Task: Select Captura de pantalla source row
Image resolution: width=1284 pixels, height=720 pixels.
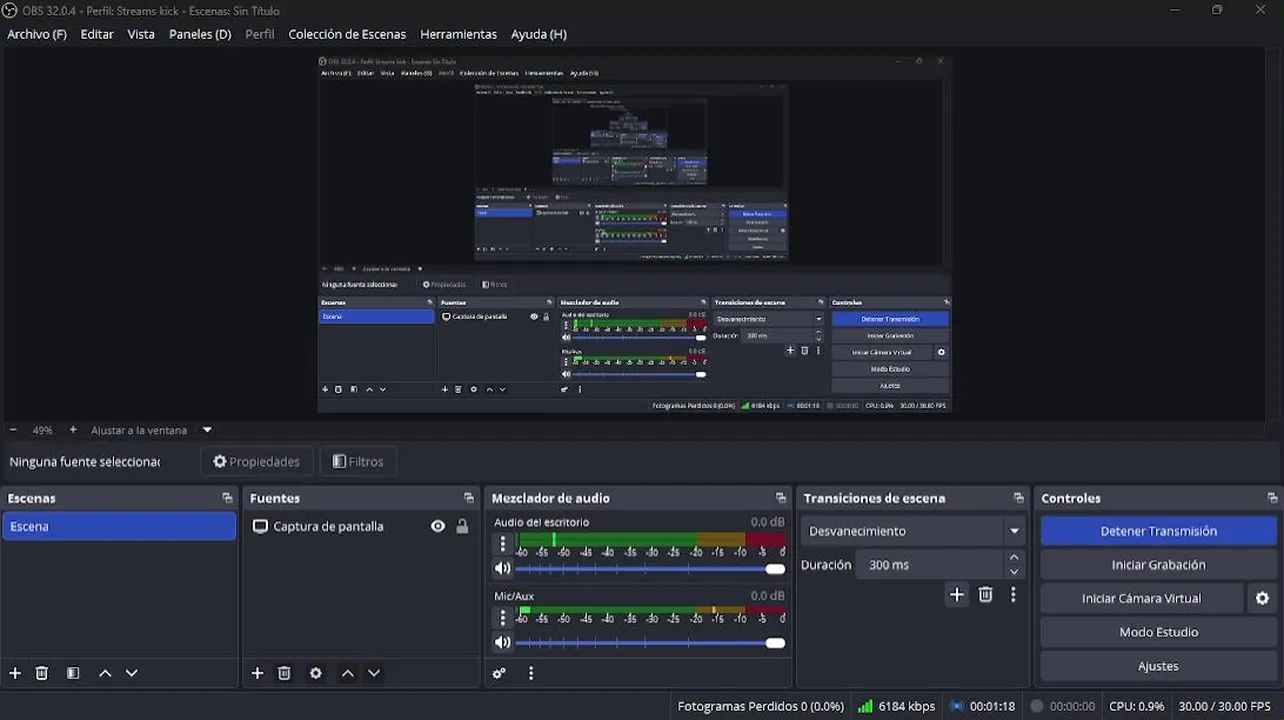Action: pyautogui.click(x=361, y=526)
